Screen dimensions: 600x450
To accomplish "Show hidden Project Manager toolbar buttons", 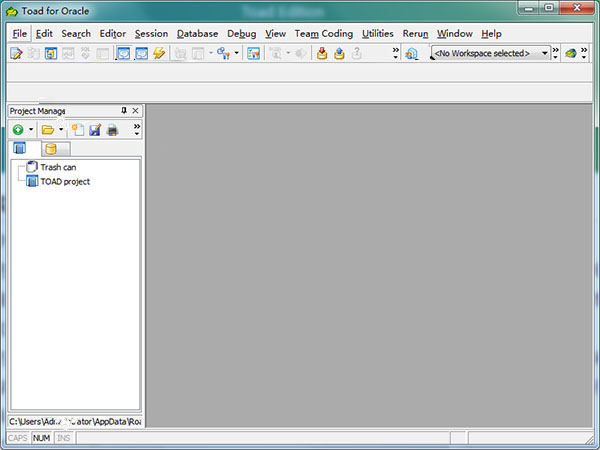I will click(x=136, y=129).
